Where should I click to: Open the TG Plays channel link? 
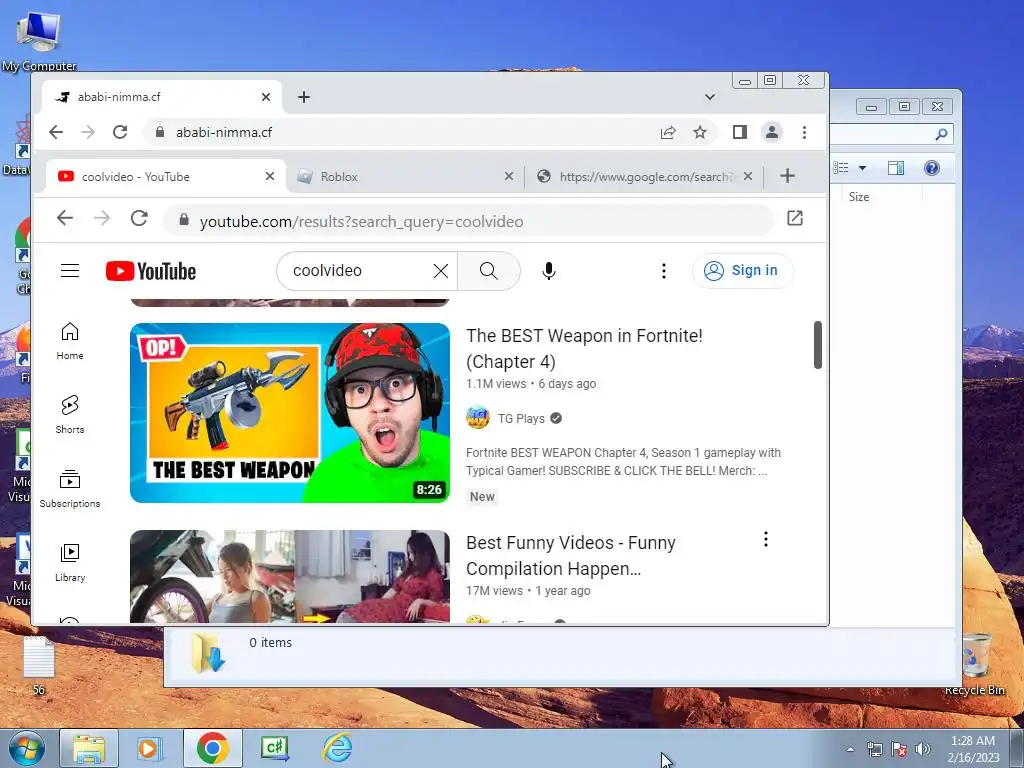coord(520,419)
